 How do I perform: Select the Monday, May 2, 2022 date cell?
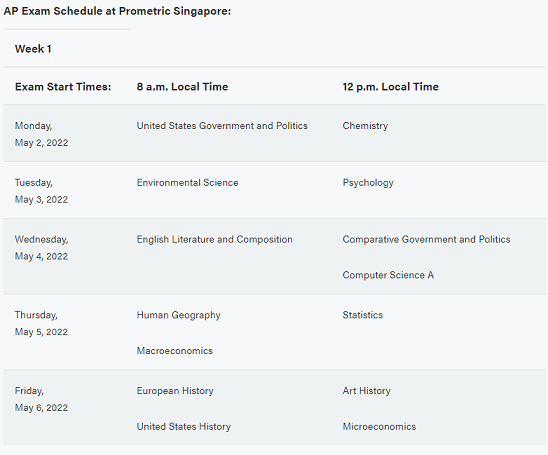tap(41, 134)
